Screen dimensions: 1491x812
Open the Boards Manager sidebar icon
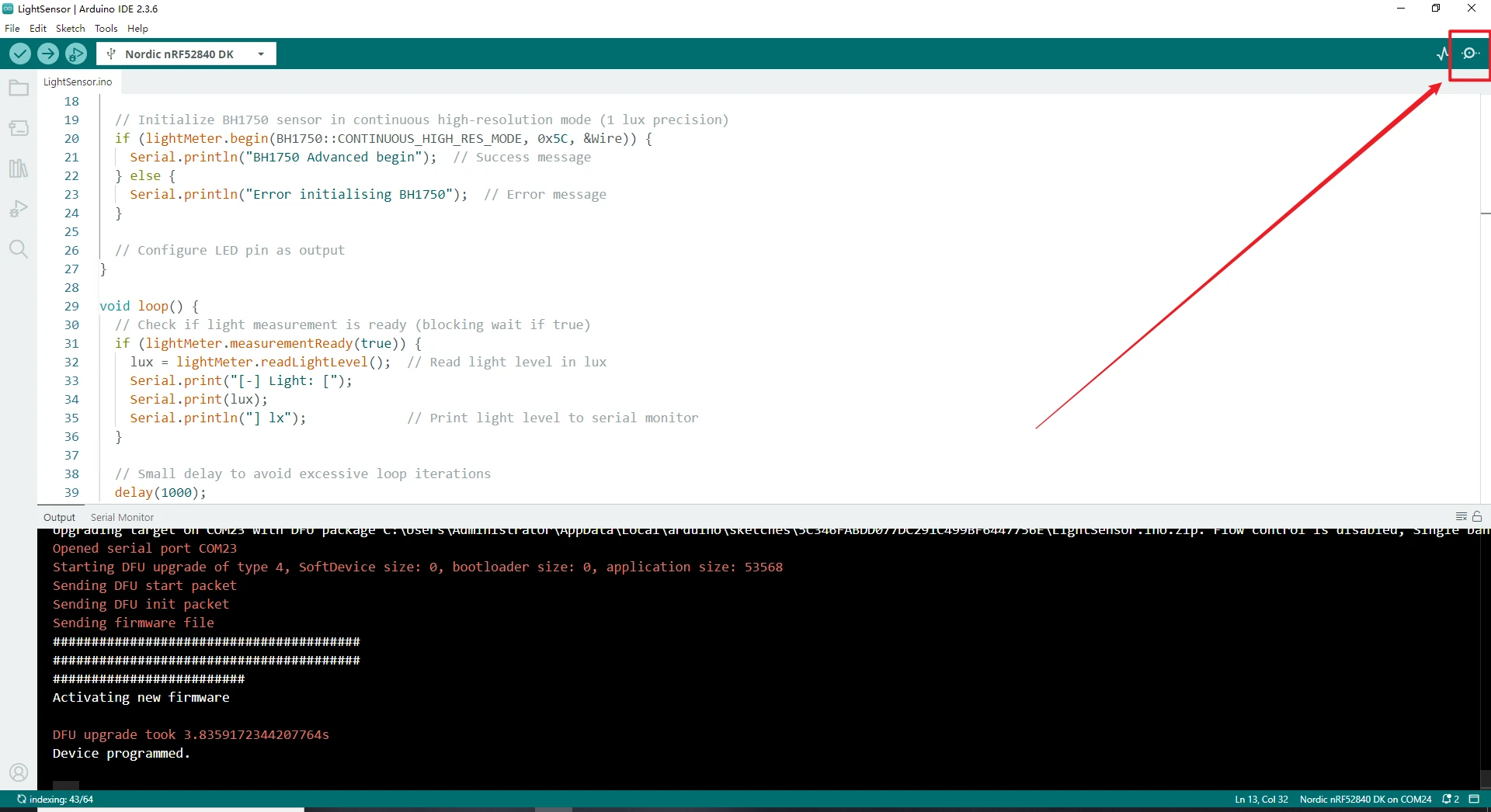[x=19, y=128]
